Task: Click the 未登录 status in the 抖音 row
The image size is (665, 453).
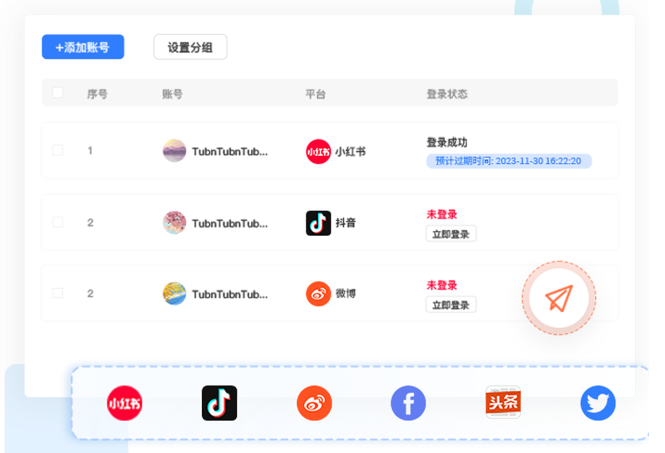Action: [441, 215]
